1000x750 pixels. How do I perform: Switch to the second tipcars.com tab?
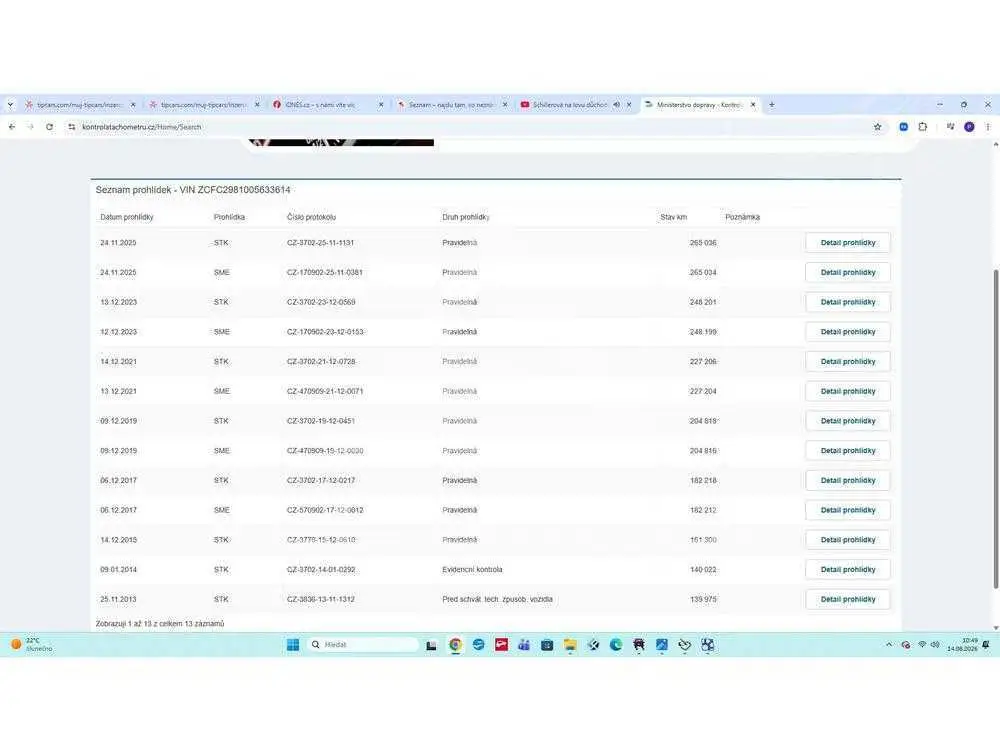click(x=204, y=105)
